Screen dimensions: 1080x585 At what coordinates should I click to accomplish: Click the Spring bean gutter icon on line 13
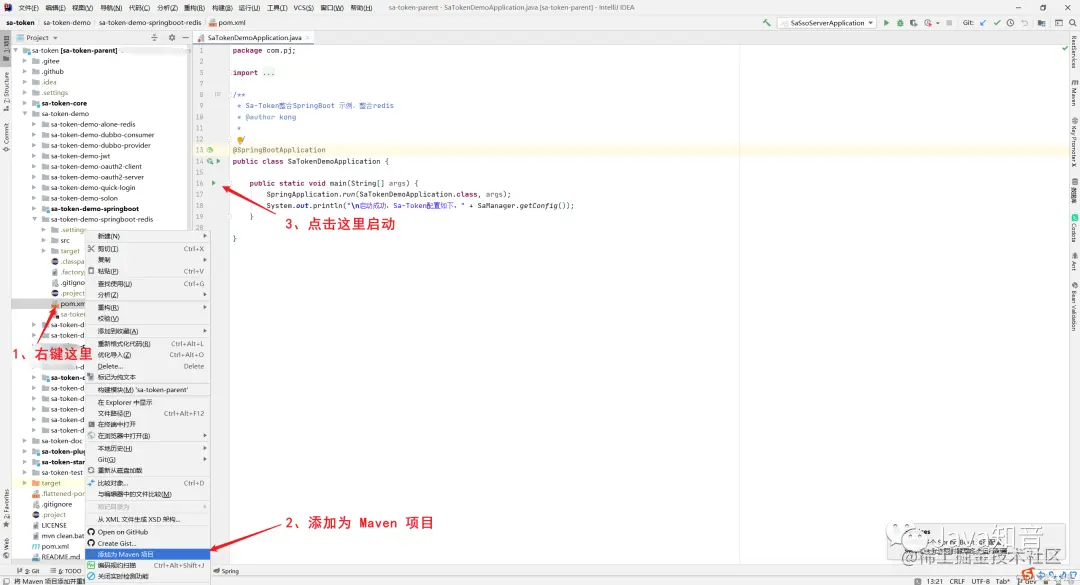coord(210,150)
